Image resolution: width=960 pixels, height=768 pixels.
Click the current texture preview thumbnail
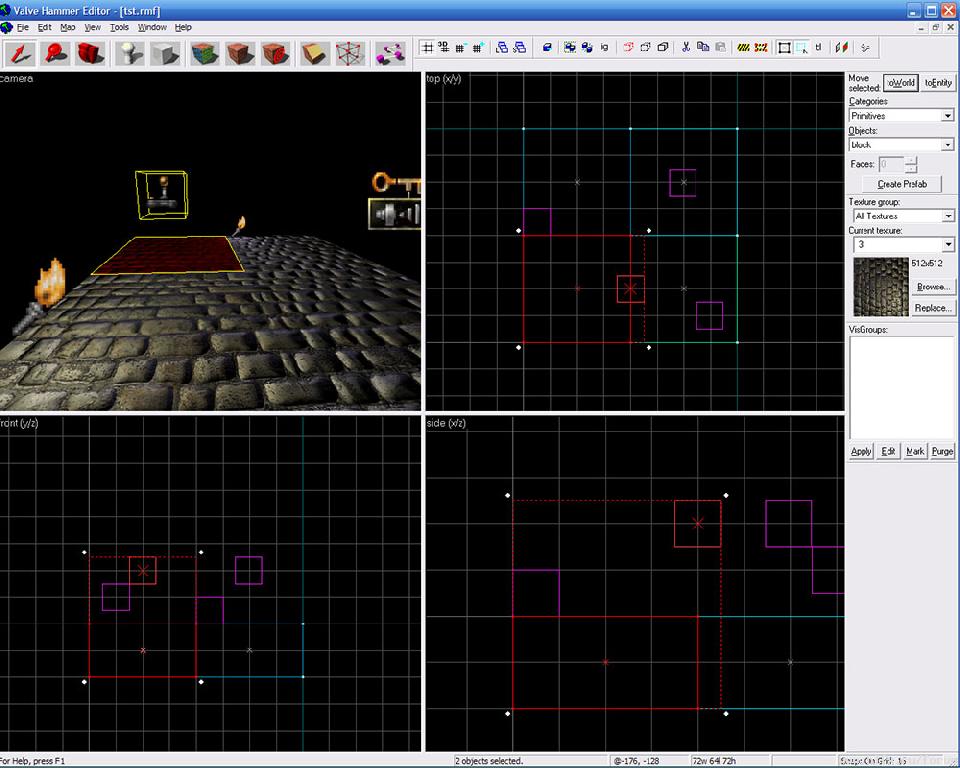879,287
